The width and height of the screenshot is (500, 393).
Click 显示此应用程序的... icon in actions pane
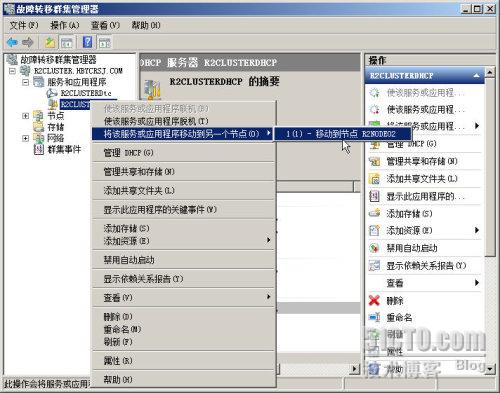click(x=375, y=196)
